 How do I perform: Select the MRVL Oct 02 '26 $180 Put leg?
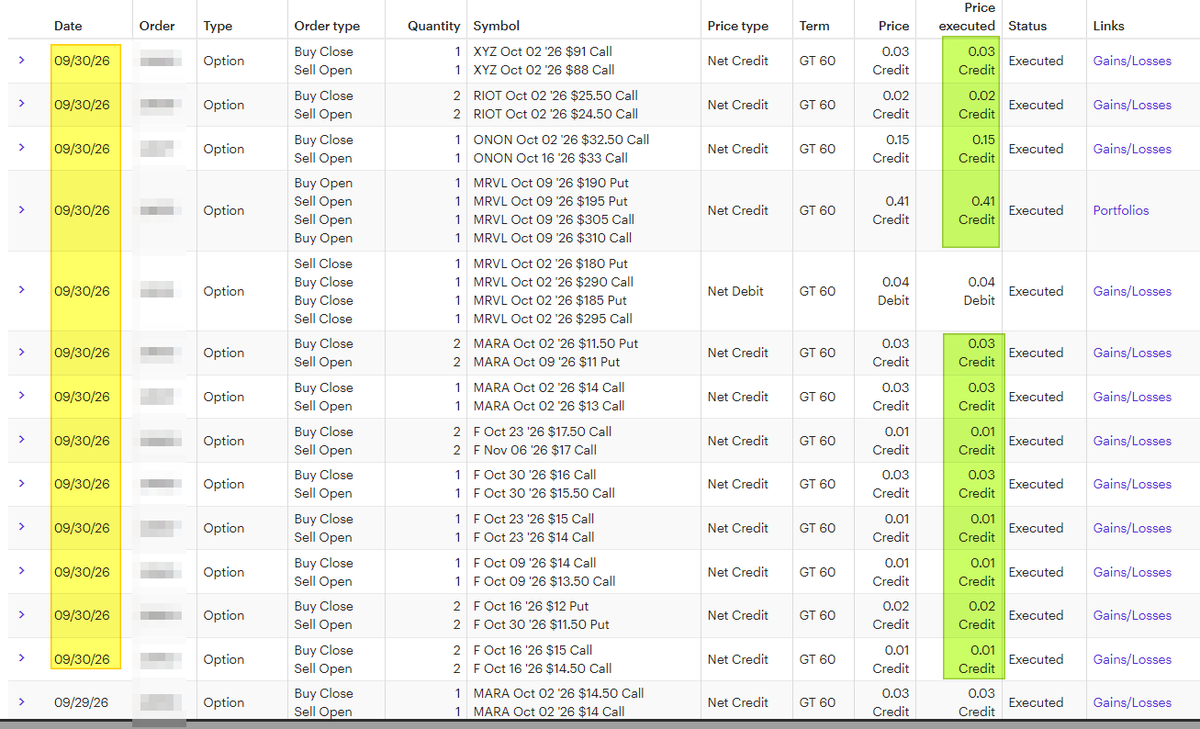coord(550,264)
